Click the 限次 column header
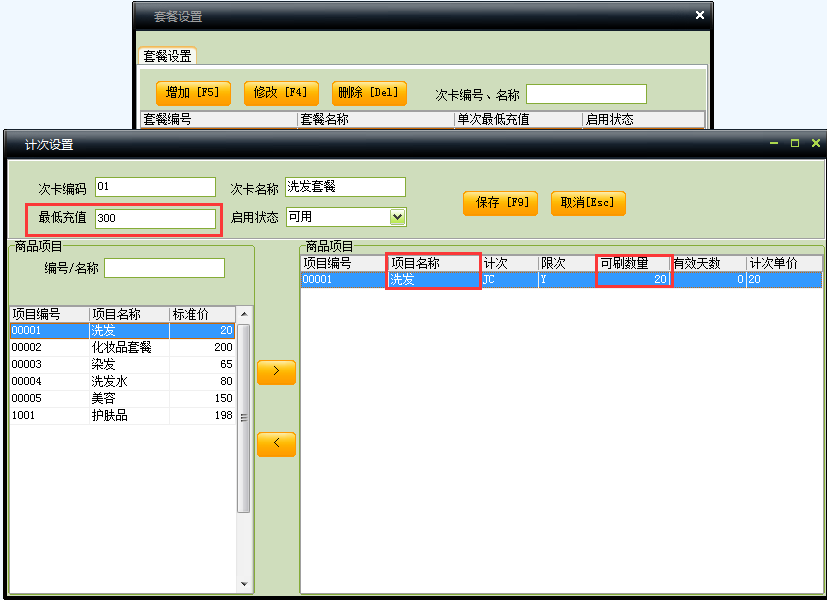The height and width of the screenshot is (600, 827). click(568, 263)
